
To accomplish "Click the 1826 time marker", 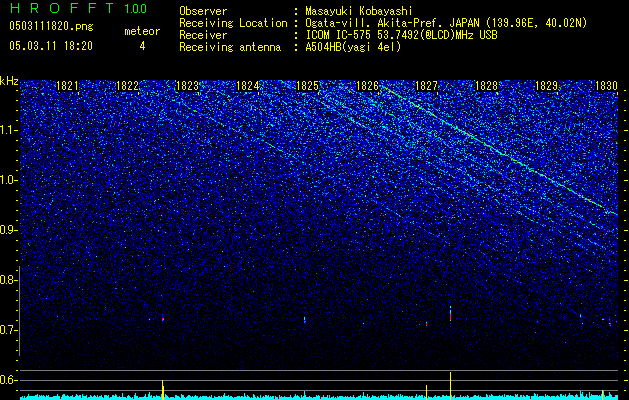I will click(367, 86).
